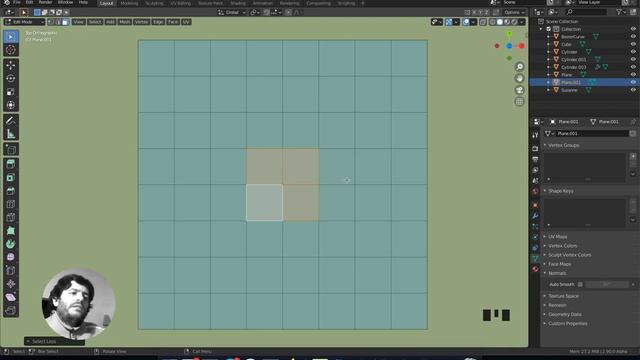
Task: Select the Poly Build tool
Action: pos(11,231)
